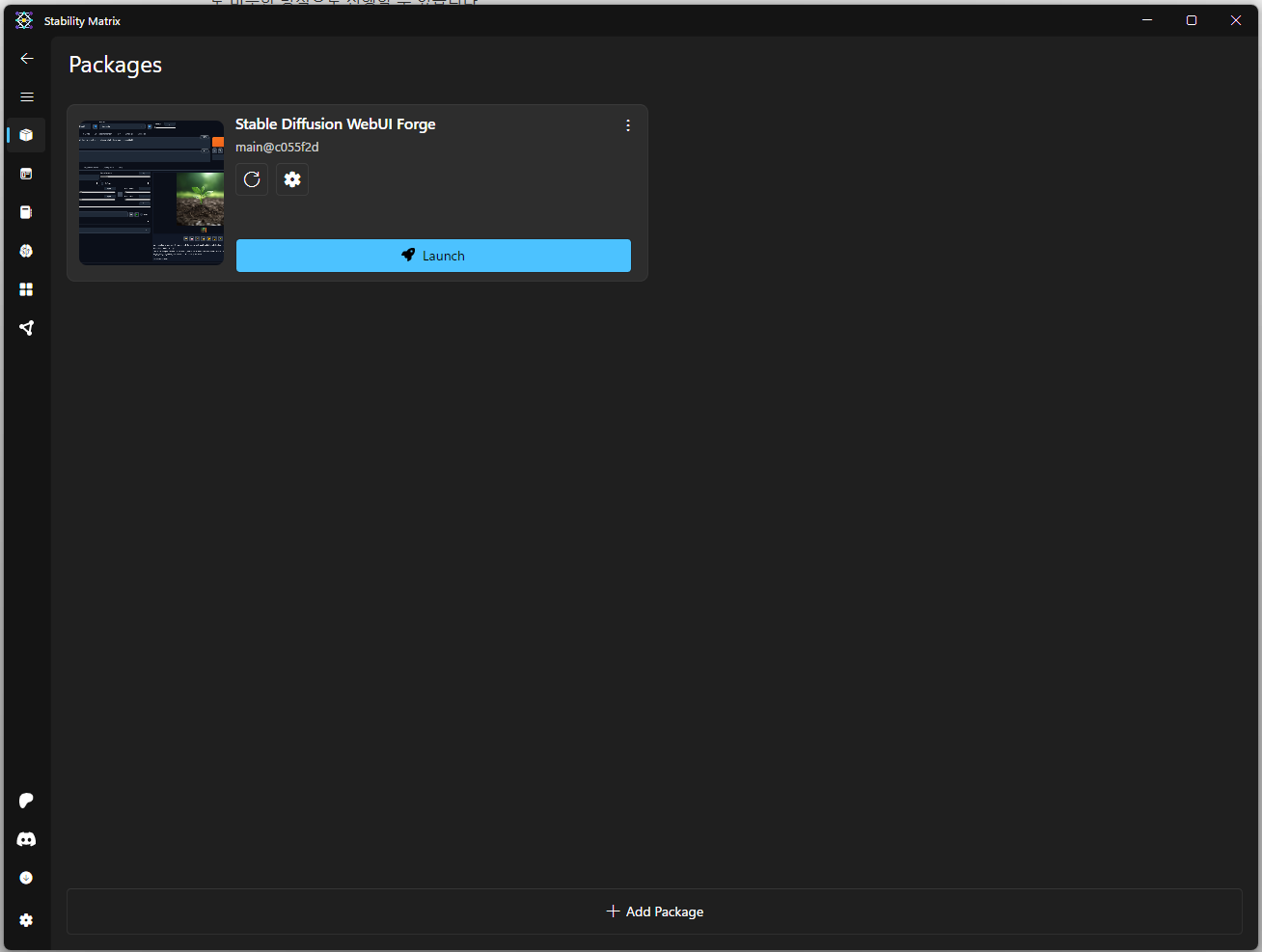This screenshot has height=952, width=1262.
Task: Open the three-dot menu on Forge card
Action: pyautogui.click(x=628, y=125)
